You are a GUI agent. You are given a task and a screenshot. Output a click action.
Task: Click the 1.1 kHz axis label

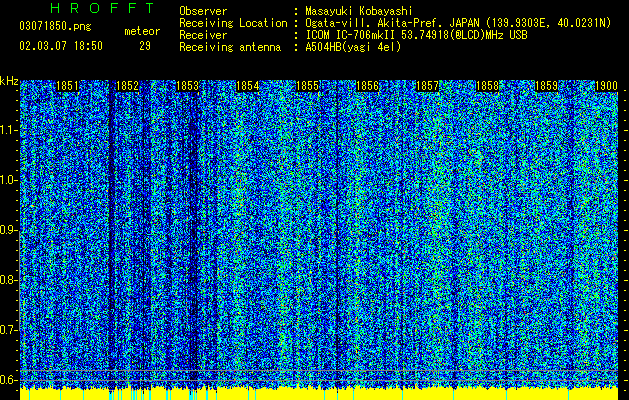pyautogui.click(x=8, y=130)
